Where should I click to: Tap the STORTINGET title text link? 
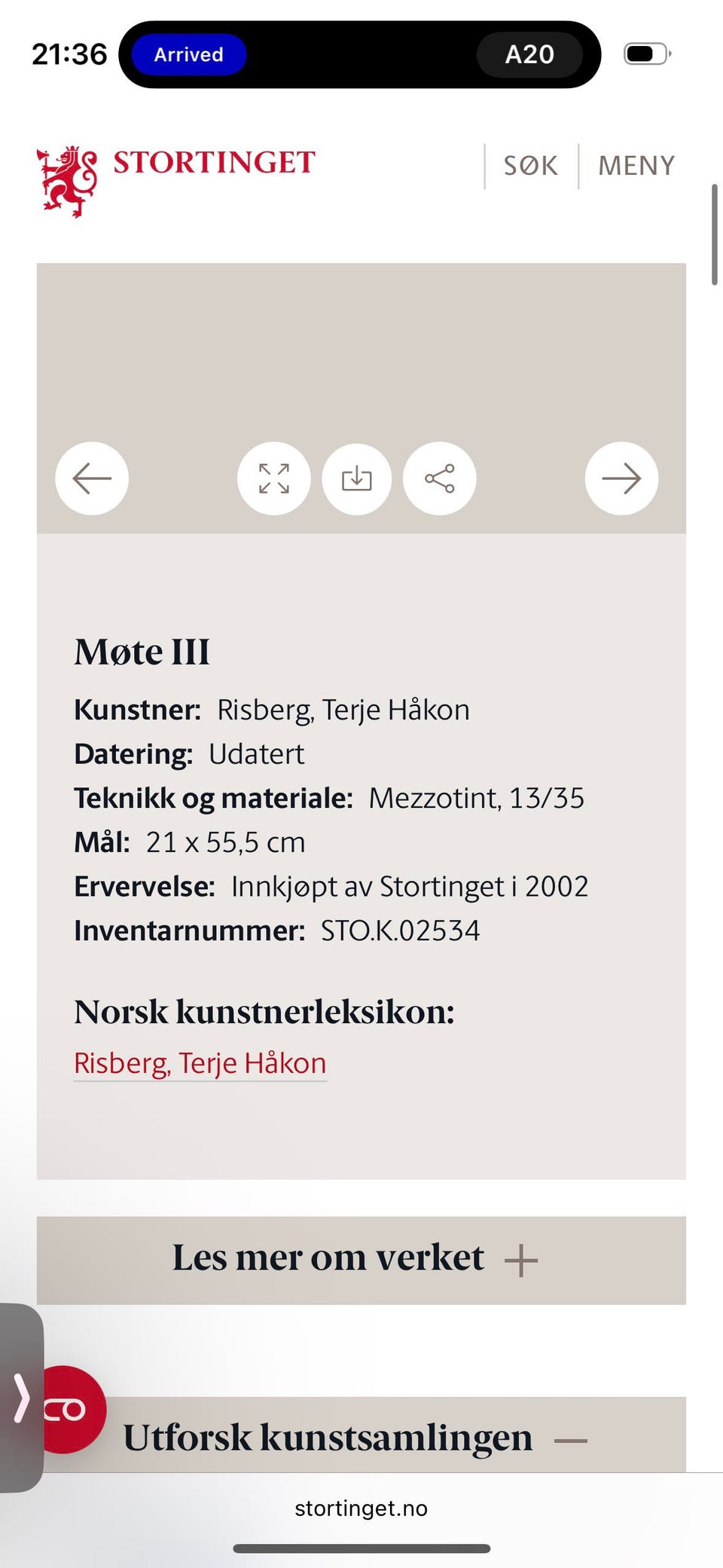click(x=215, y=163)
